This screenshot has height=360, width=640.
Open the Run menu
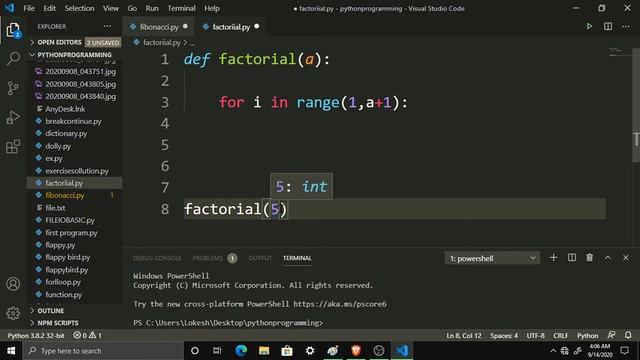[152, 8]
